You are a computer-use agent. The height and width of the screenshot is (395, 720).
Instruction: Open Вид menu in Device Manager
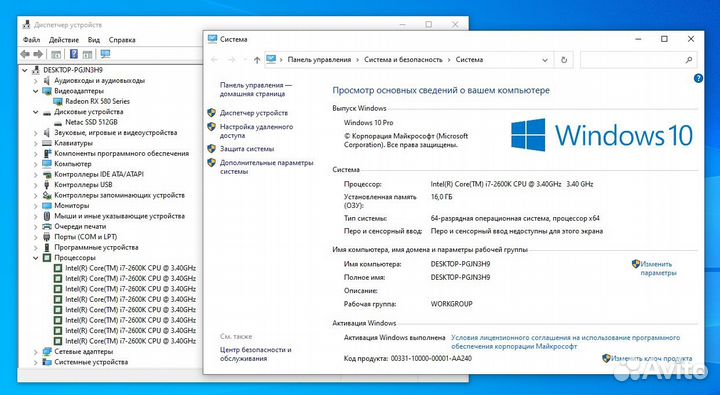(x=94, y=40)
